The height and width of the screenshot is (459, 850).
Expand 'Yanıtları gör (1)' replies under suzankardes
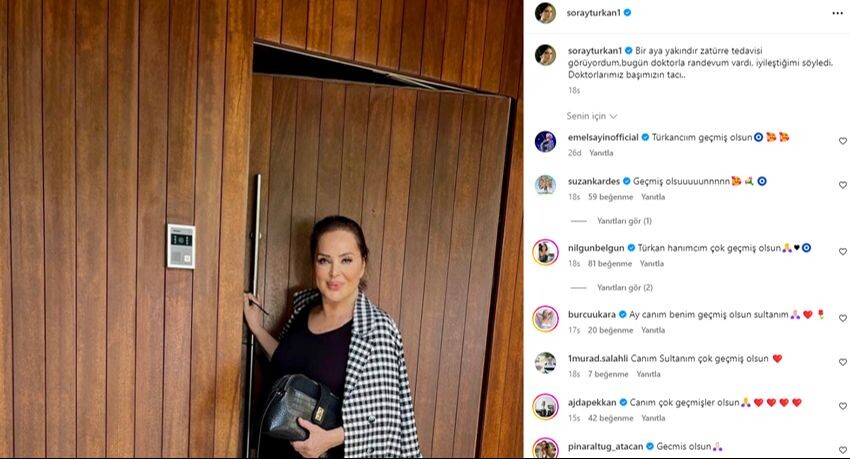click(x=624, y=221)
